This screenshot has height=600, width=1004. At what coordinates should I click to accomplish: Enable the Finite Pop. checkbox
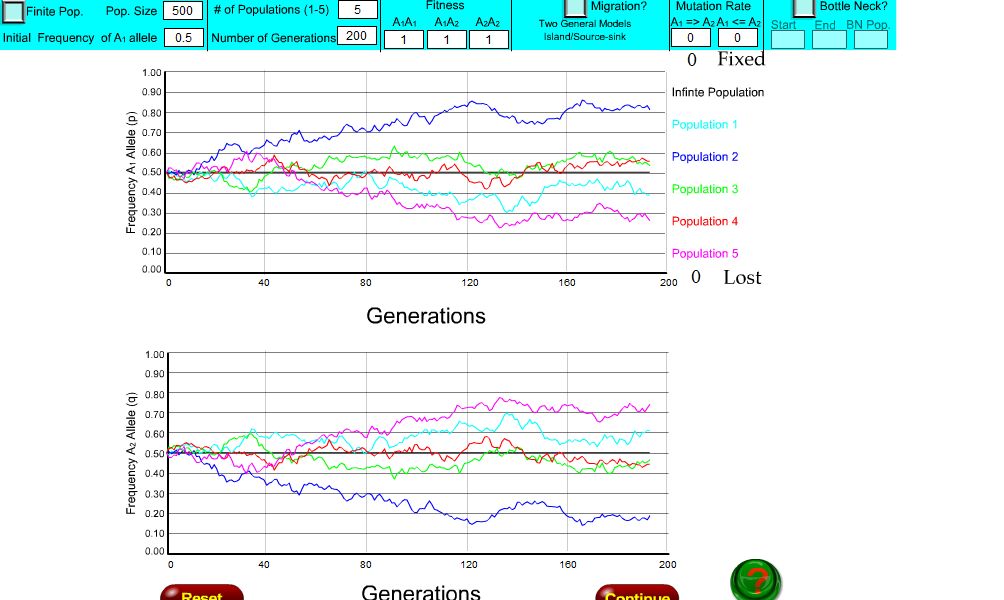click(x=12, y=11)
